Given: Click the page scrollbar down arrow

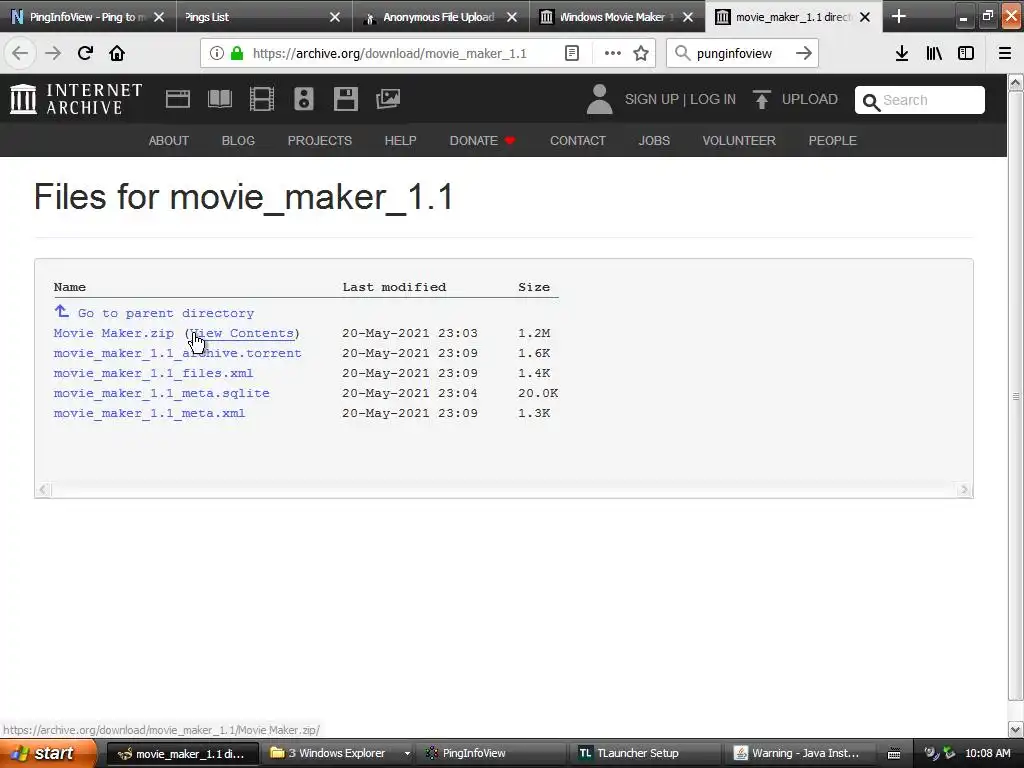Looking at the screenshot, I should coord(1016,729).
